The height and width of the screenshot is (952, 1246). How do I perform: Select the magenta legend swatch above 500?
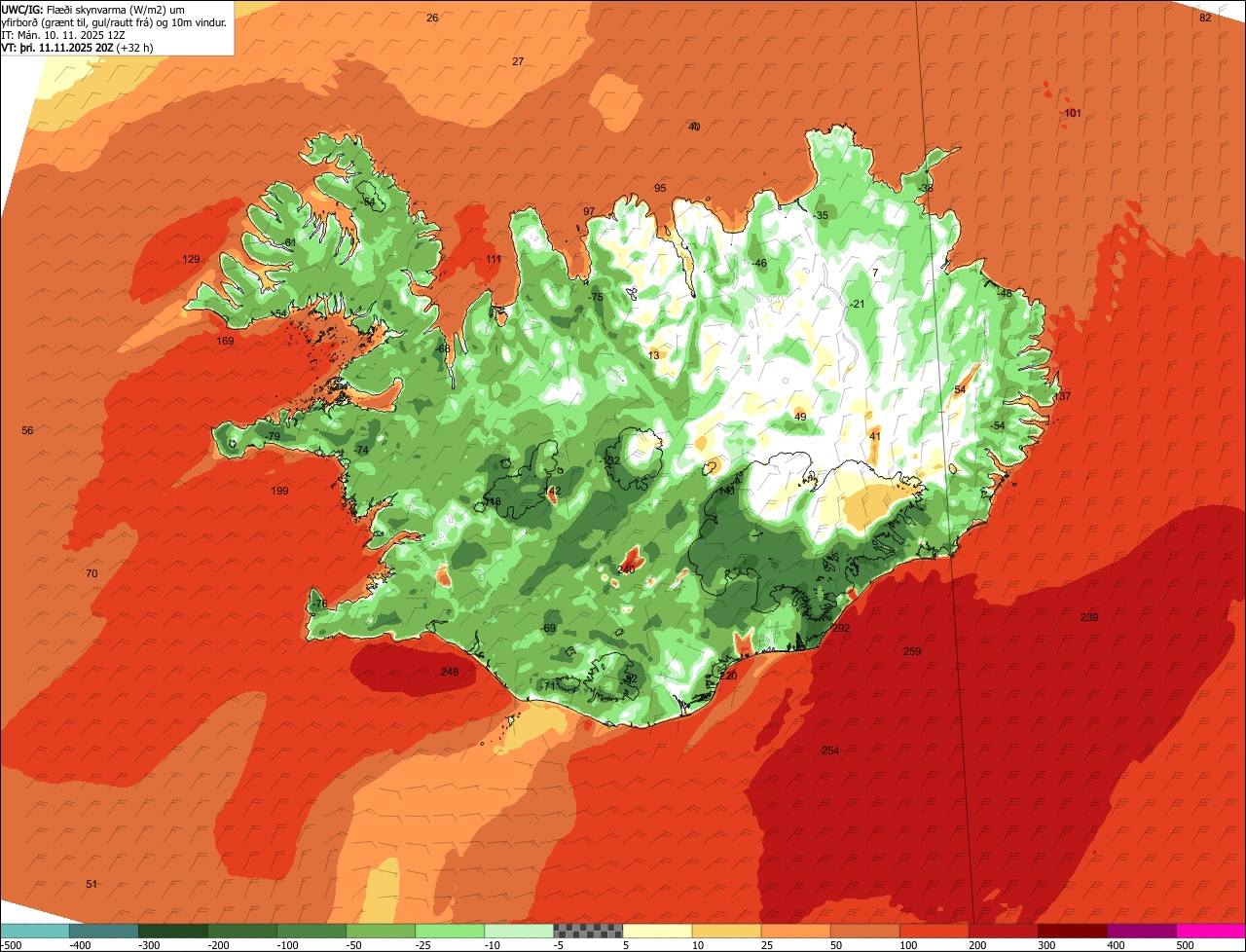(1211, 931)
